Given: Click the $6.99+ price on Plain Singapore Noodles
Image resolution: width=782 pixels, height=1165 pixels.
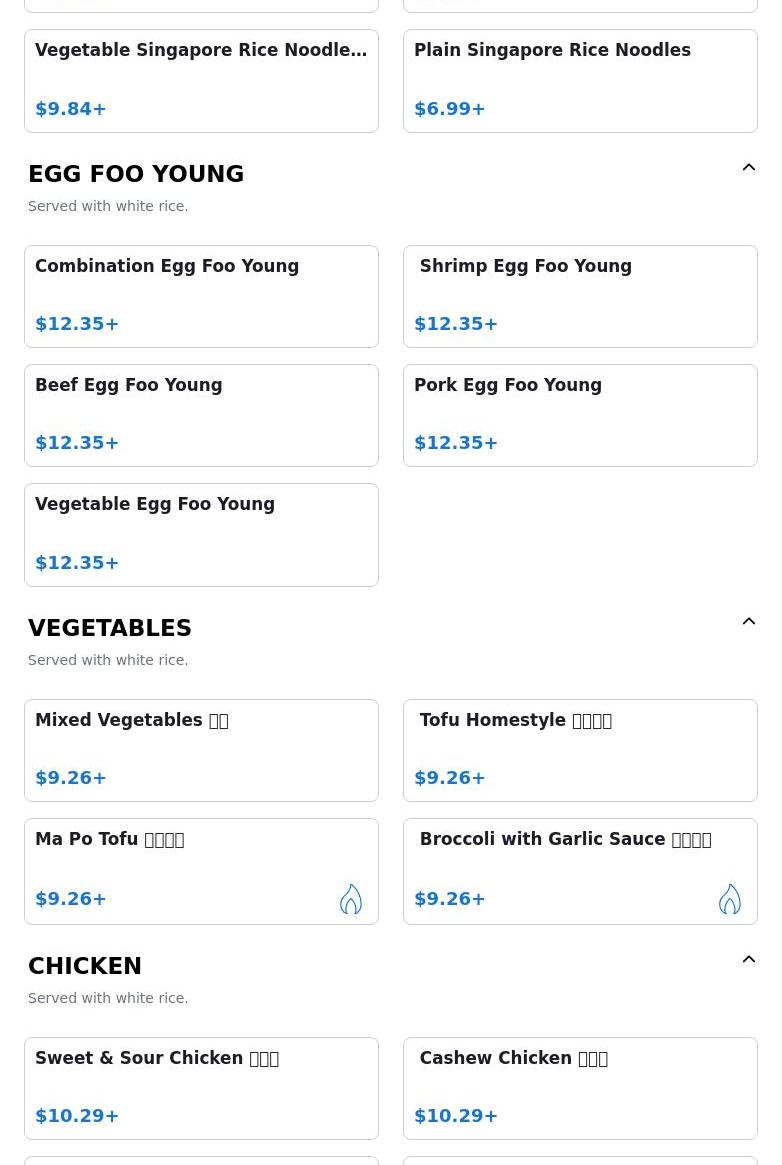Looking at the screenshot, I should coord(450,109).
